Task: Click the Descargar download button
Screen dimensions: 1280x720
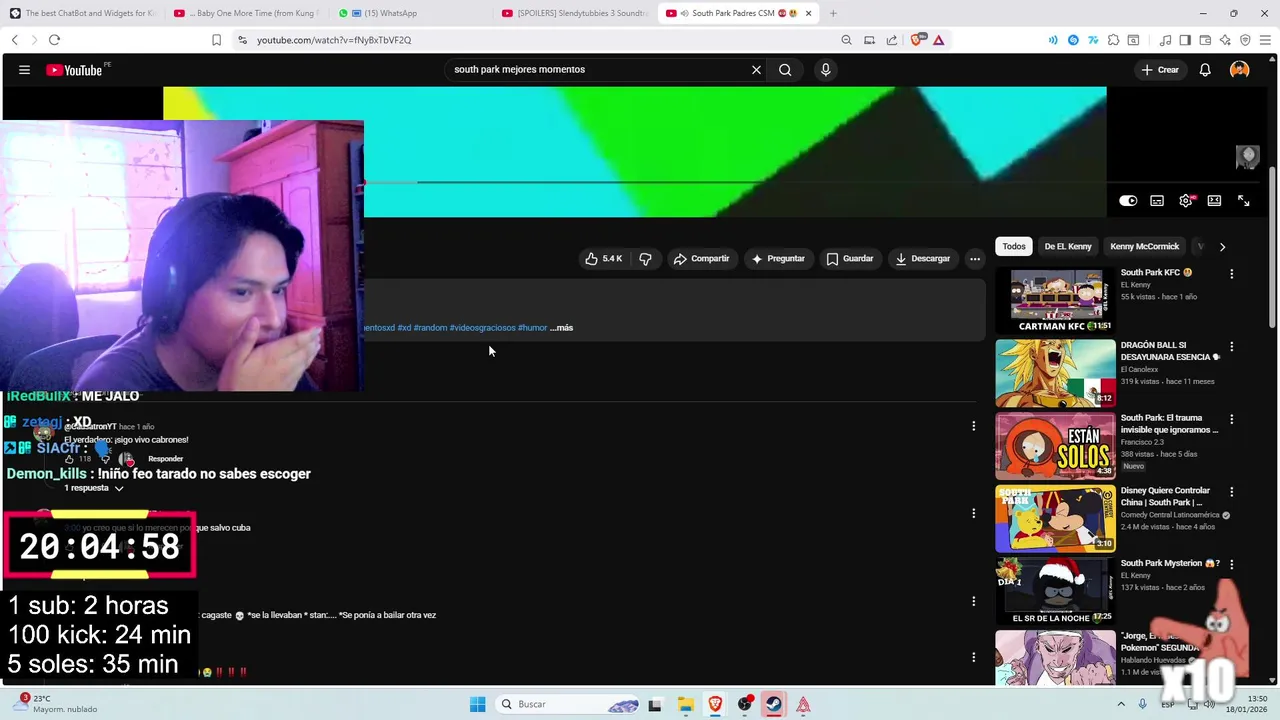Action: [x=922, y=259]
